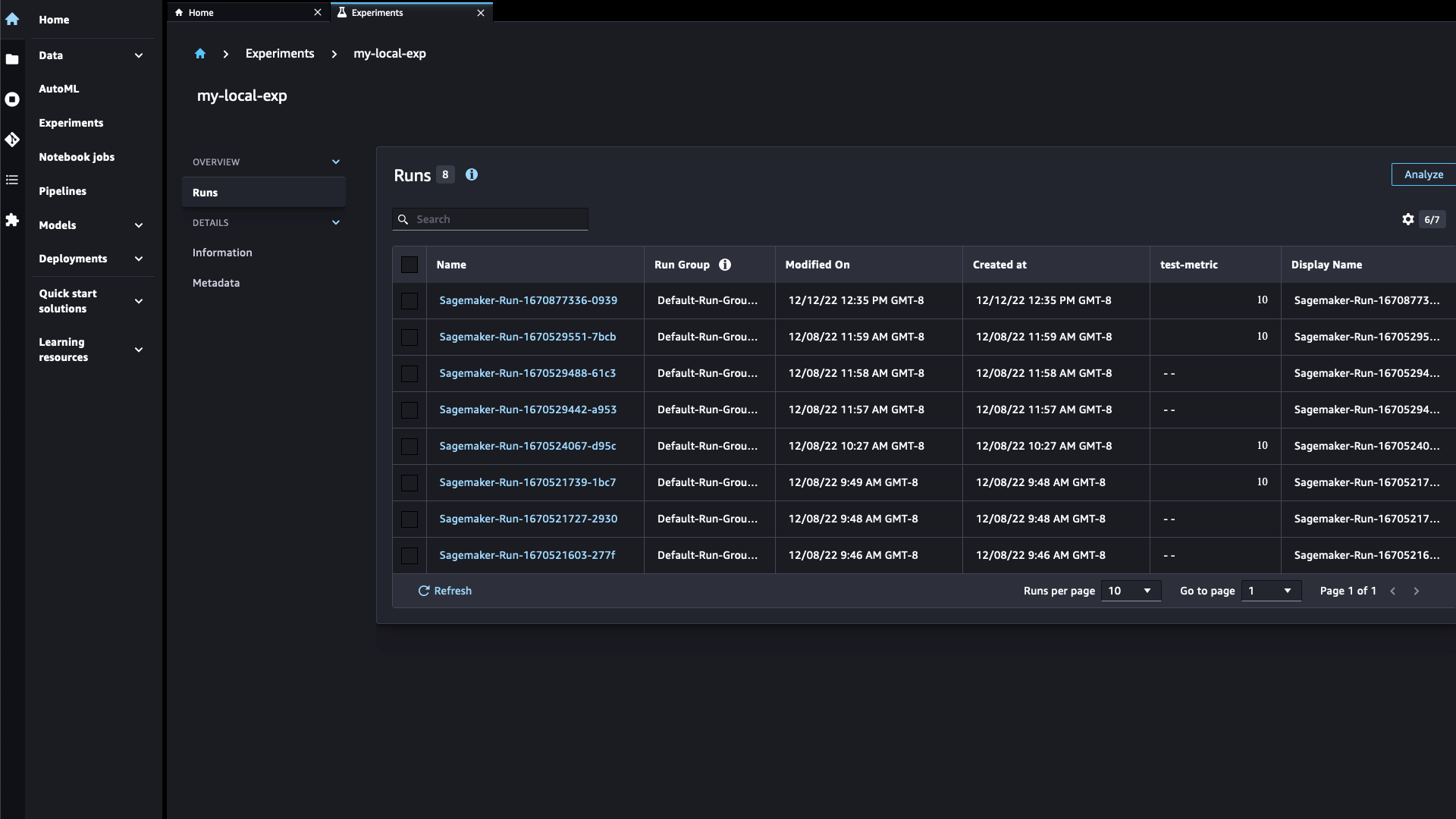Image resolution: width=1456 pixels, height=819 pixels.
Task: Click the Home sidebar icon
Action: tap(12, 18)
